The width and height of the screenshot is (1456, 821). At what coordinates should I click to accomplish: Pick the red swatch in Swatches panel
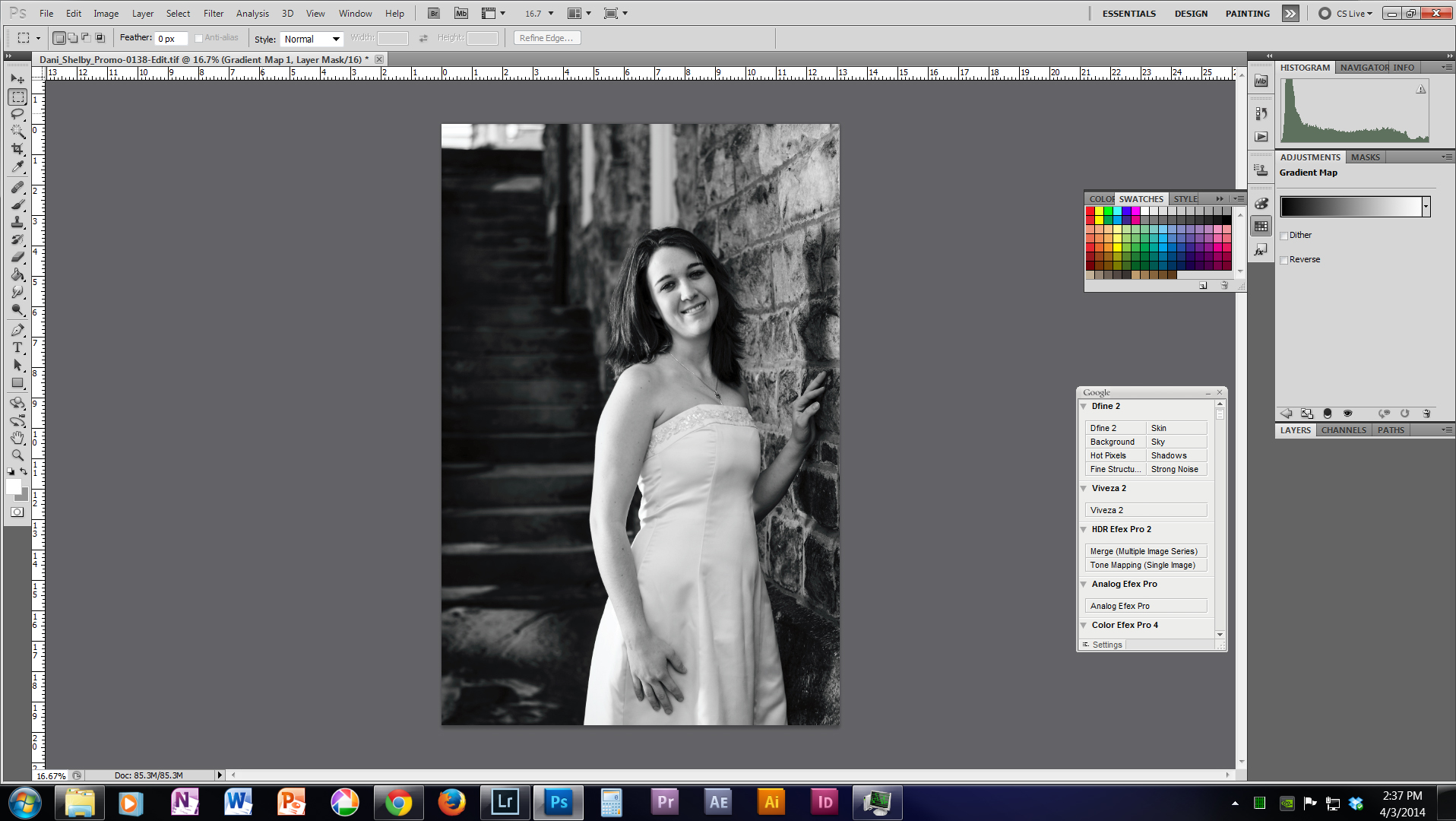(1090, 211)
